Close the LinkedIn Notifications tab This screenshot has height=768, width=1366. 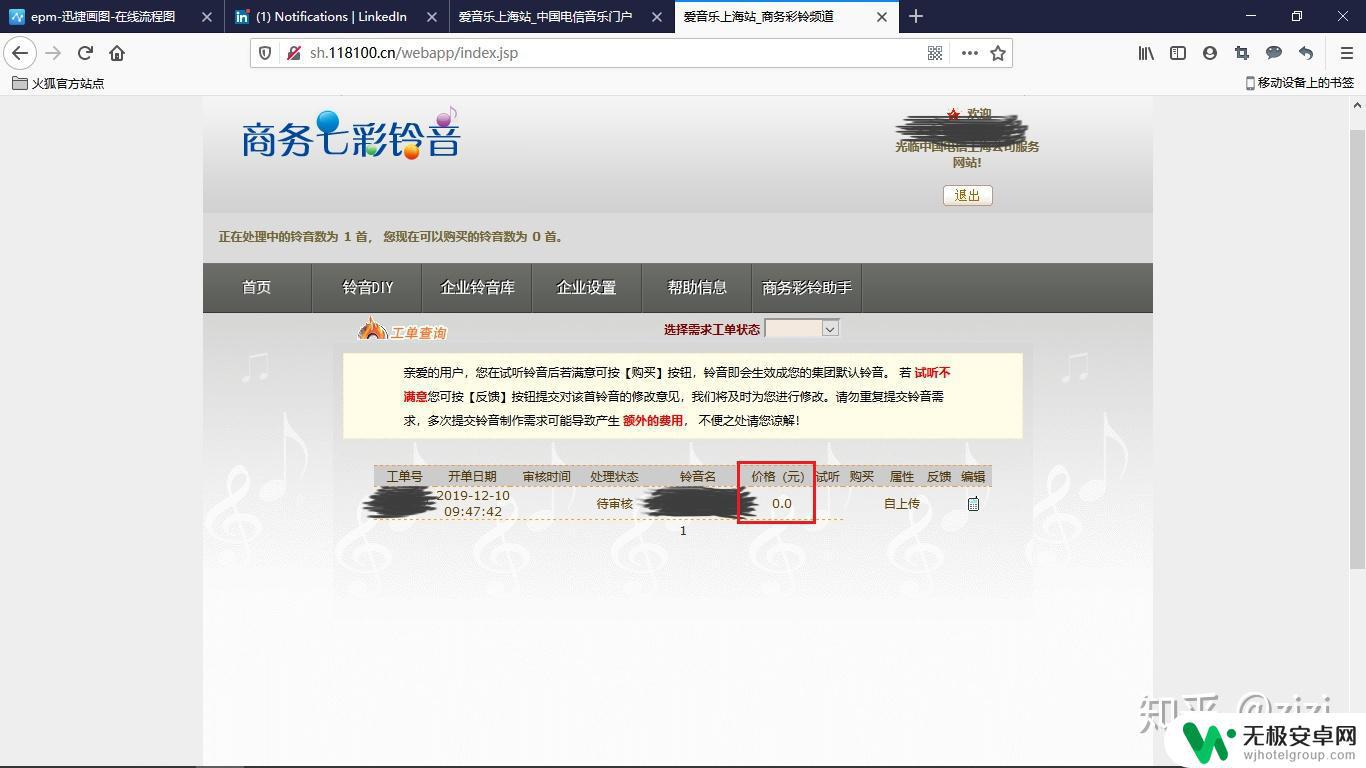tap(432, 17)
